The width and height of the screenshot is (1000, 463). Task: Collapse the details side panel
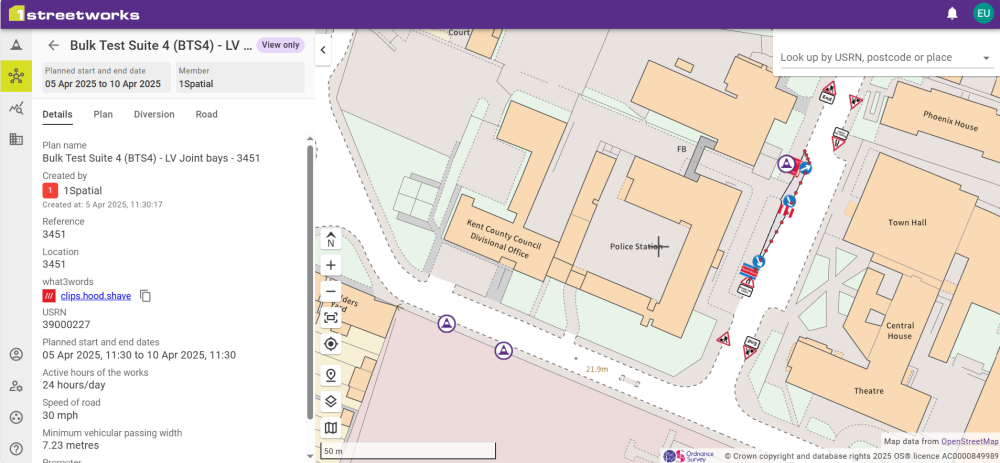coord(323,50)
